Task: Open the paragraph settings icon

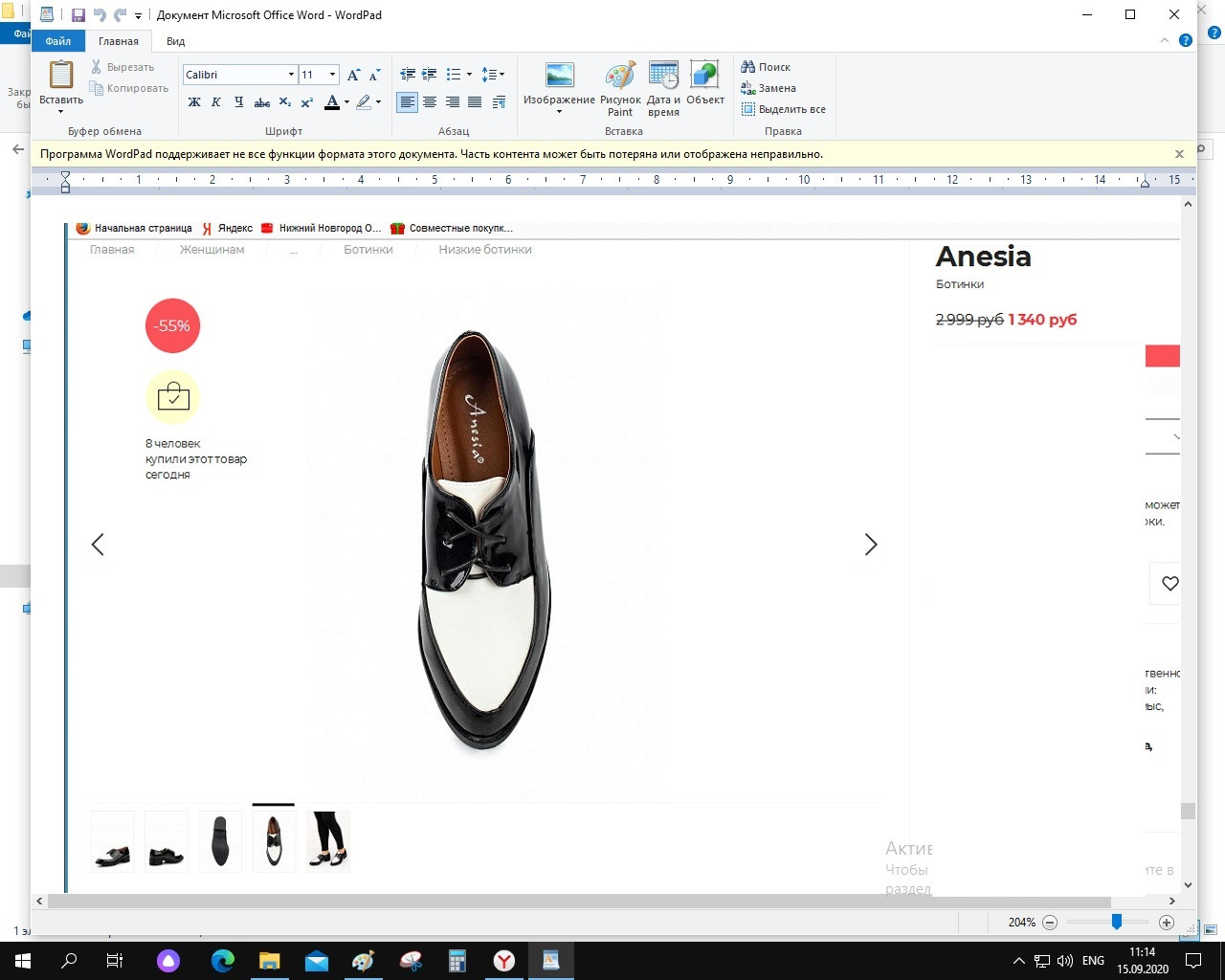Action: point(499,102)
